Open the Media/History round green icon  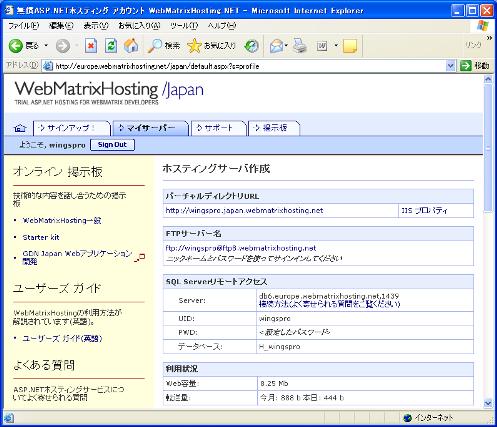point(251,46)
